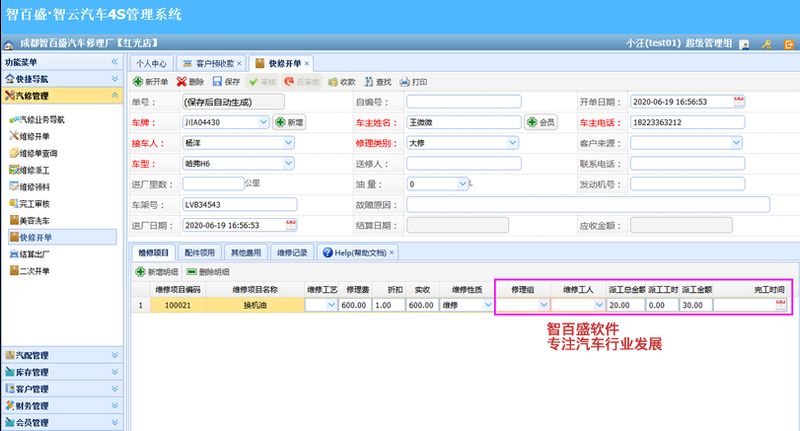Open 完工审核 in sidebar

(x=30, y=204)
